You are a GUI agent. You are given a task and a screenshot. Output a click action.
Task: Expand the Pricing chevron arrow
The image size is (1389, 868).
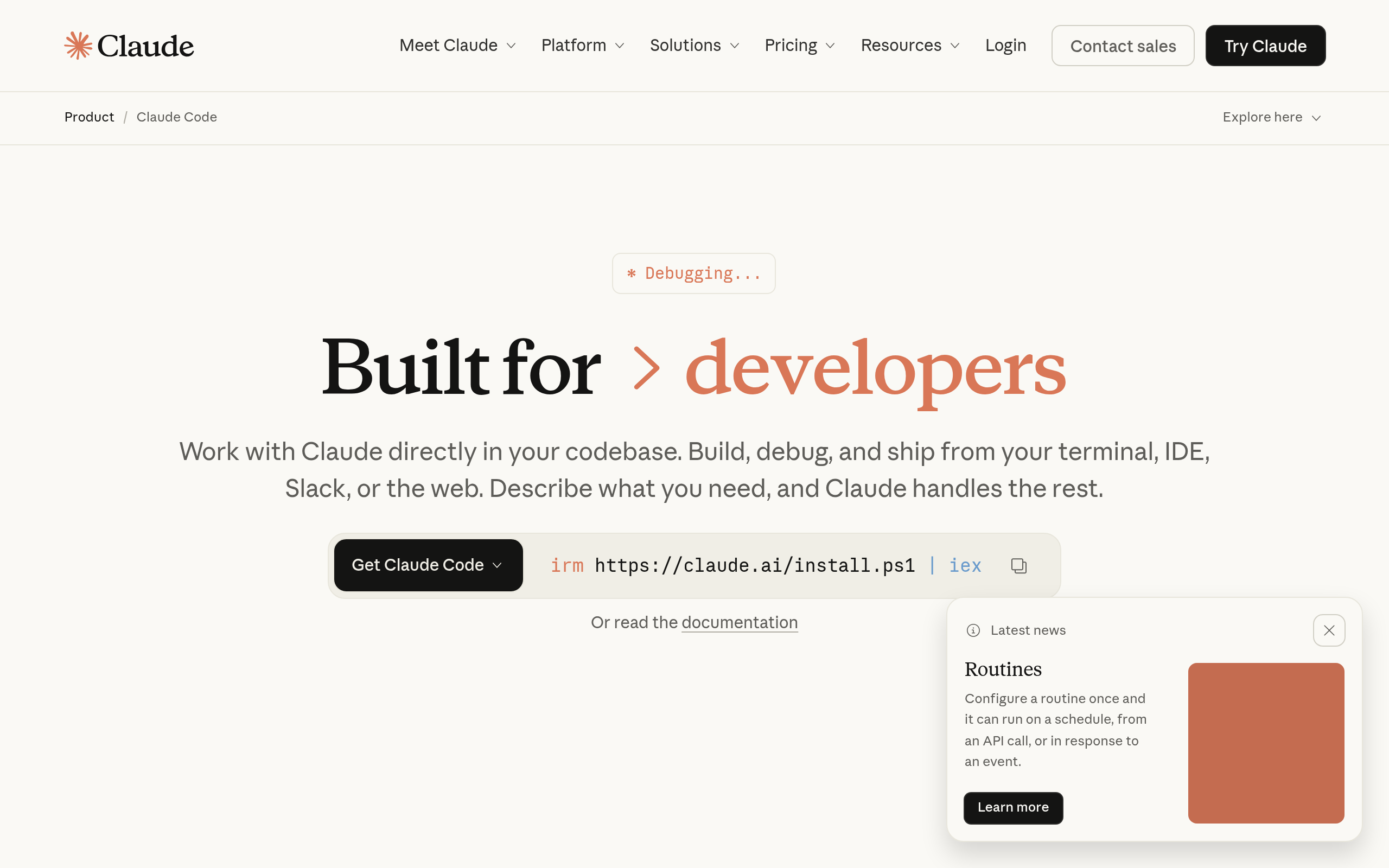[x=830, y=46]
